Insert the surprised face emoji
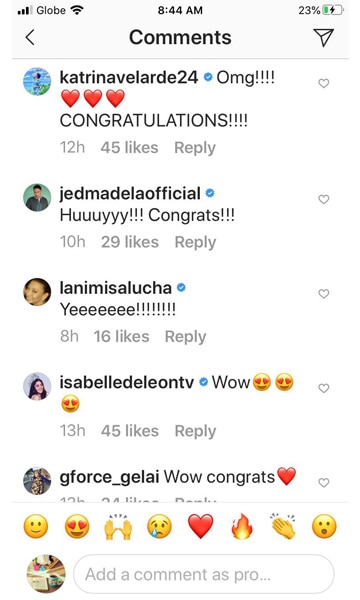 click(324, 526)
